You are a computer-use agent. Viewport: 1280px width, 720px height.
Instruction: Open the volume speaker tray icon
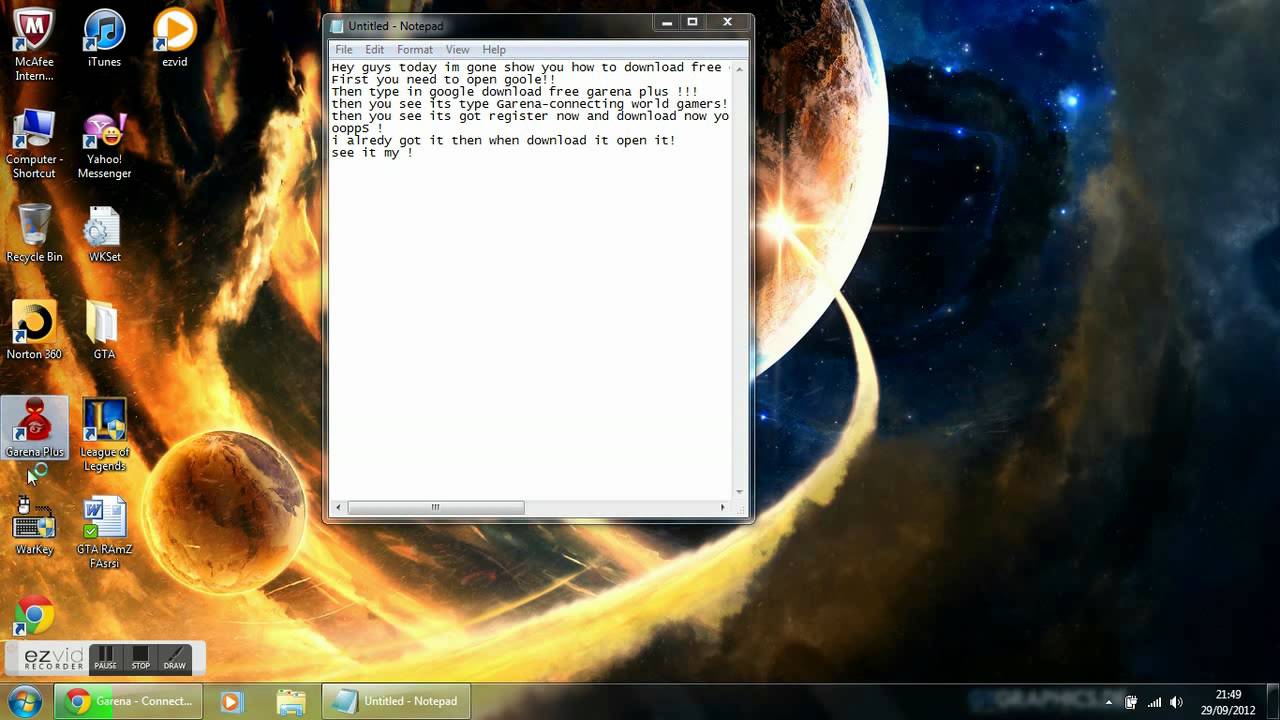click(x=1177, y=702)
